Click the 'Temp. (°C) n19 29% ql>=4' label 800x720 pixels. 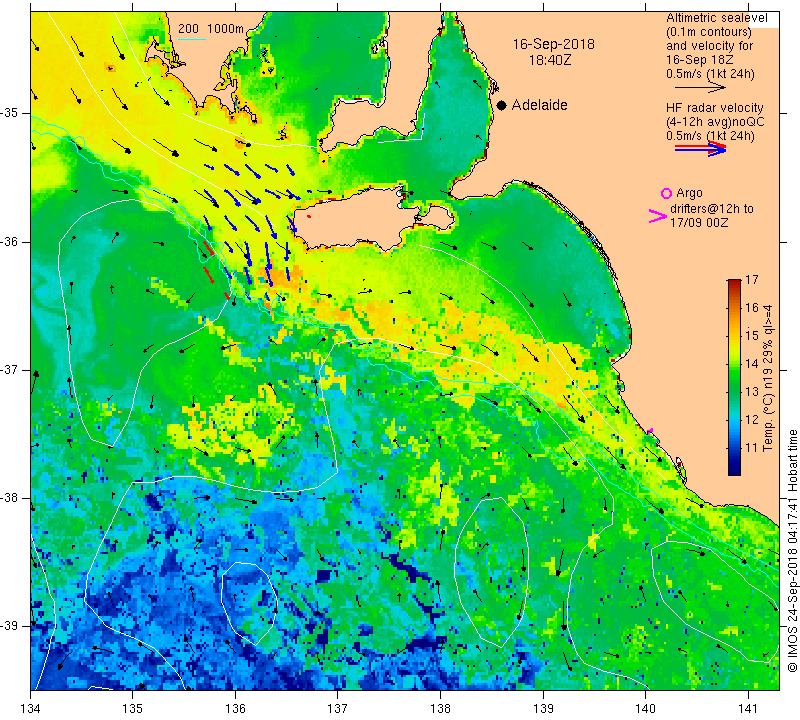[768, 378]
